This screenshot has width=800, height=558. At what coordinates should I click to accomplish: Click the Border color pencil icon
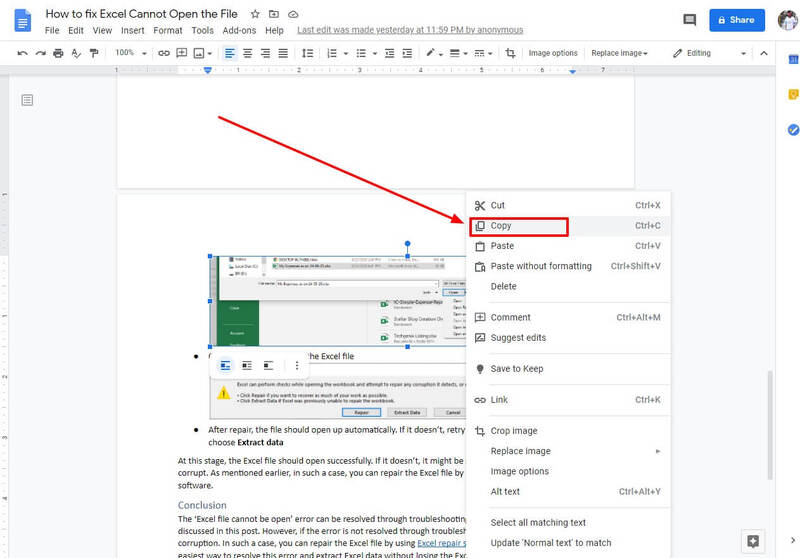[x=431, y=53]
